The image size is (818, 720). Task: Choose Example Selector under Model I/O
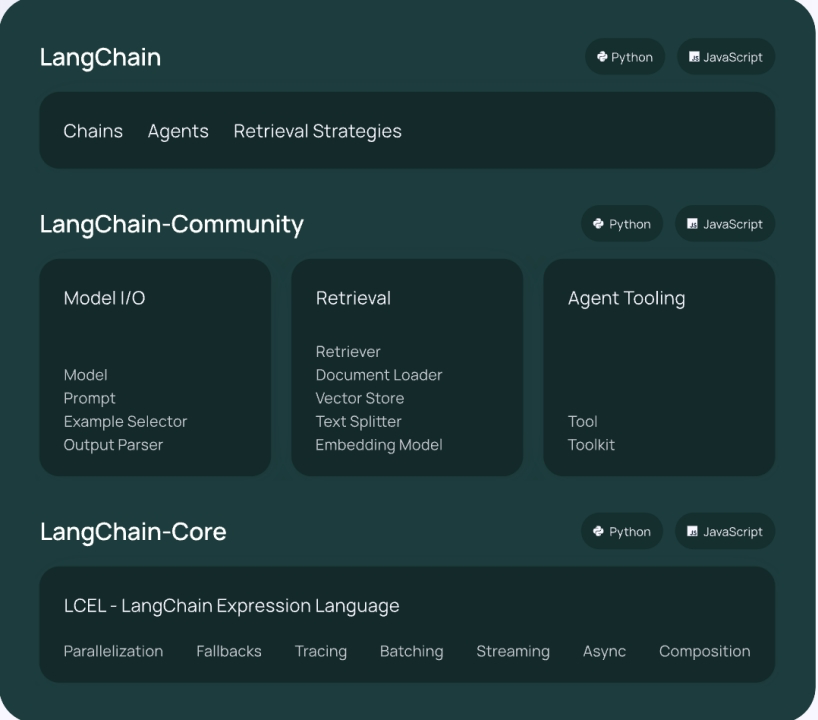click(x=125, y=422)
